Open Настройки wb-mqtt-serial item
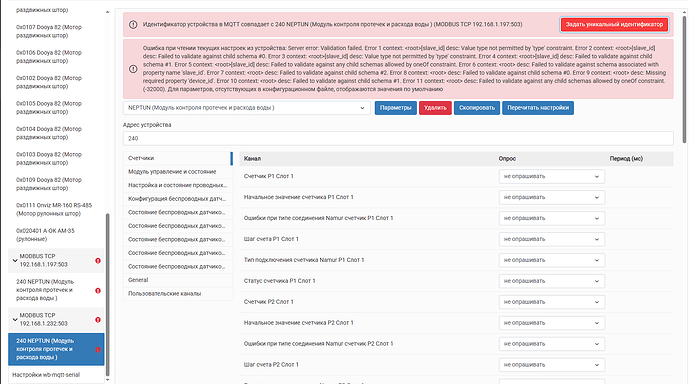 point(56,375)
